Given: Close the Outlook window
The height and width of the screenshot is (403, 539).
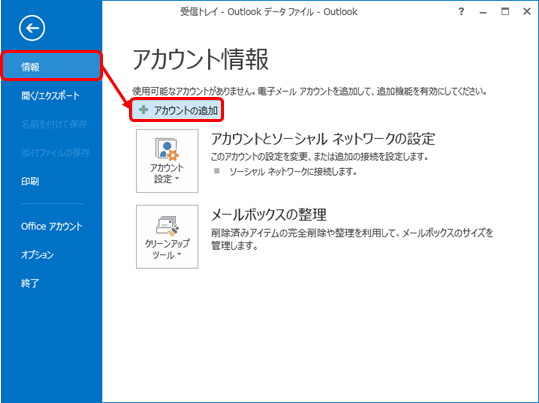Looking at the screenshot, I should pos(527,12).
